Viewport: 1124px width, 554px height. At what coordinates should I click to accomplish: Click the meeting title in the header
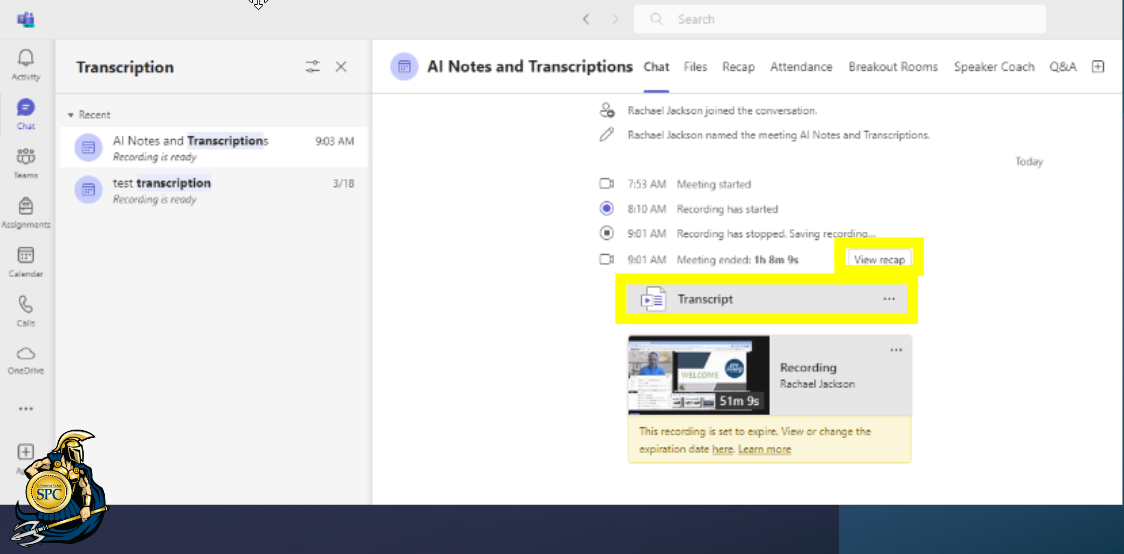coord(530,67)
